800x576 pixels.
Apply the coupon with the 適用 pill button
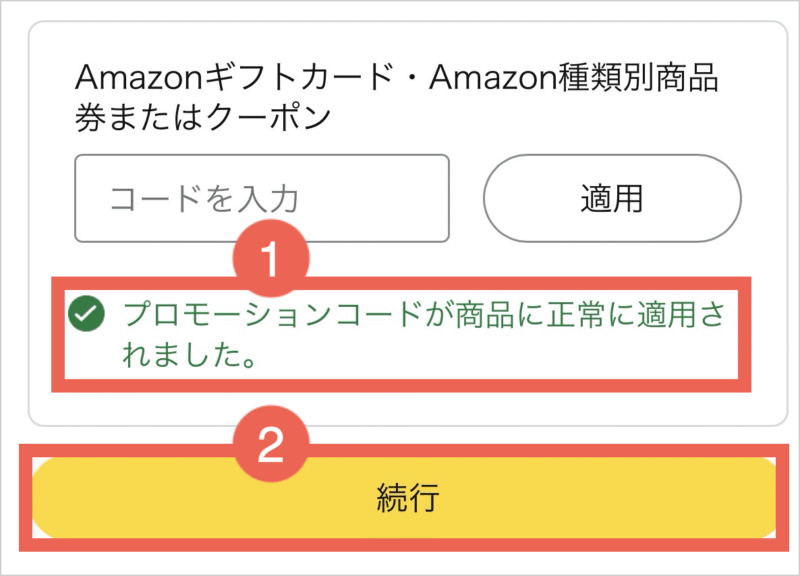(x=612, y=198)
